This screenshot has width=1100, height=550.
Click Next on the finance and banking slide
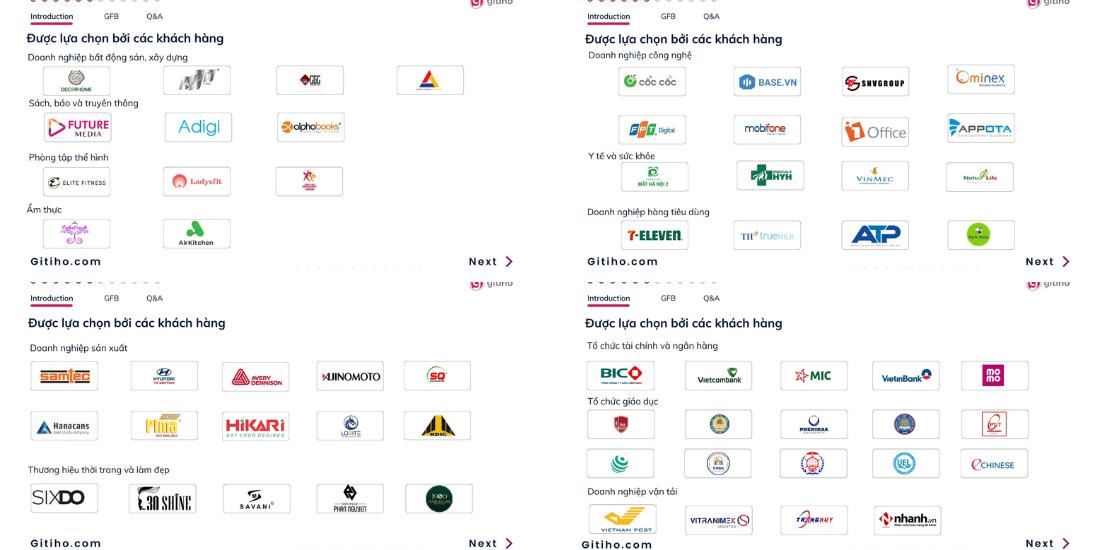coord(1048,543)
